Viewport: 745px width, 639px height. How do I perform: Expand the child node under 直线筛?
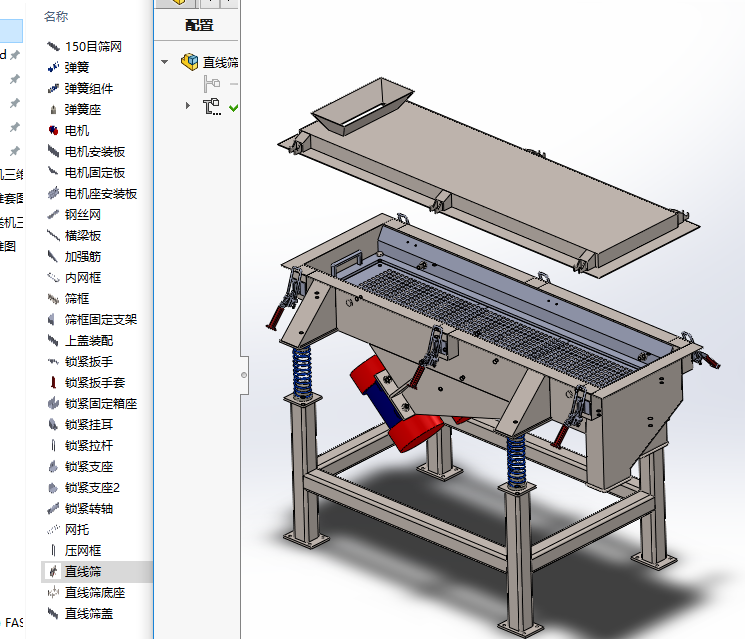click(x=188, y=105)
